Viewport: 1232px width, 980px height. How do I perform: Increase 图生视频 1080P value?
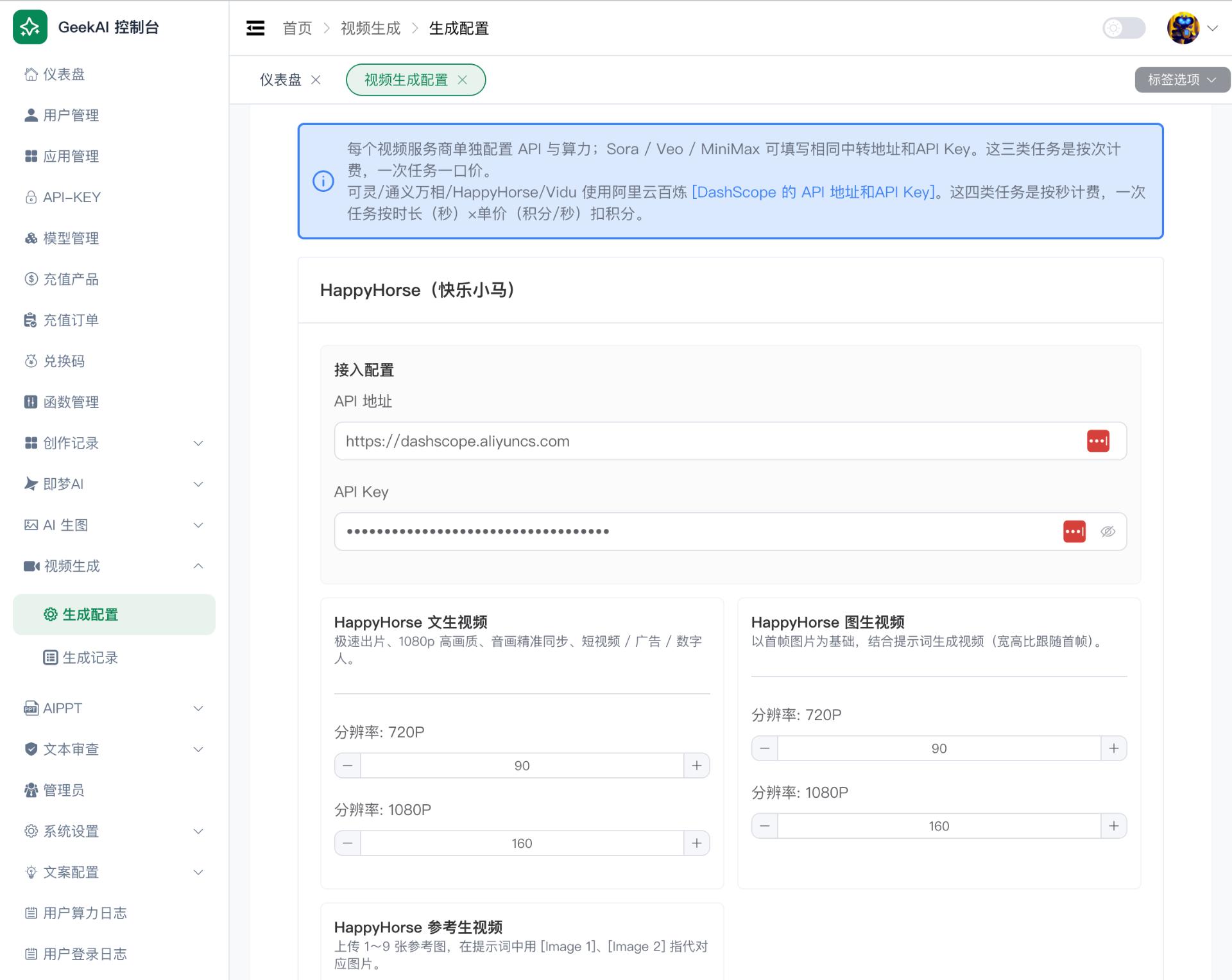click(x=1114, y=826)
